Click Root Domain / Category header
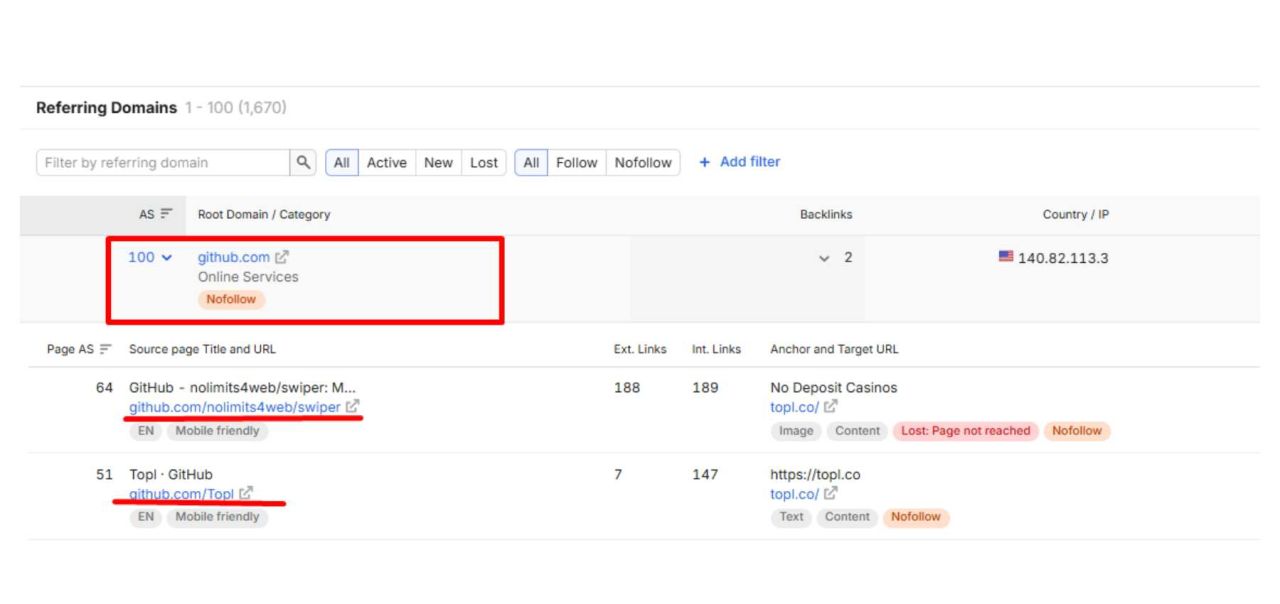The image size is (1280, 604). [264, 214]
